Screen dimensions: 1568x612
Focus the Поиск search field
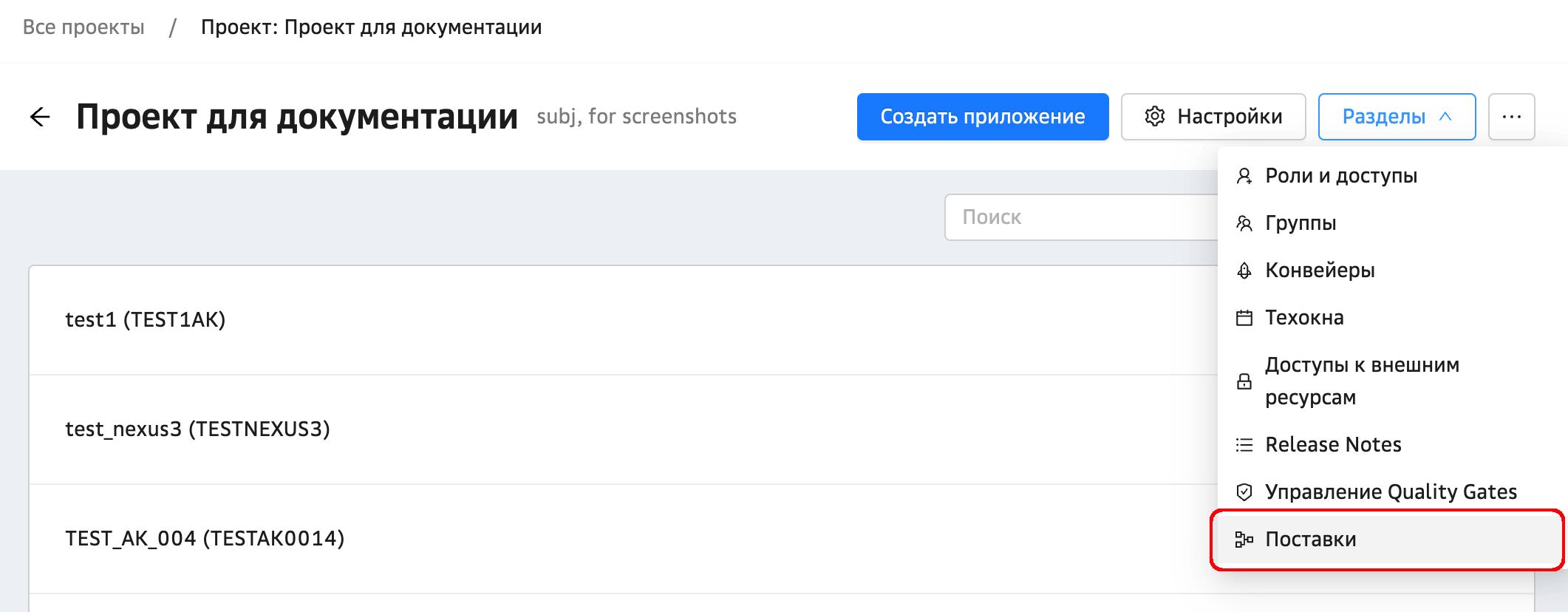click(1080, 217)
